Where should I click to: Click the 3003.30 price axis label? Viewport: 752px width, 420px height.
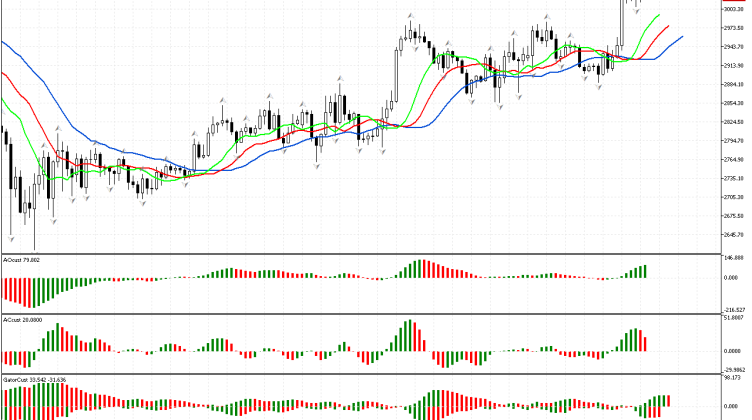734,8
